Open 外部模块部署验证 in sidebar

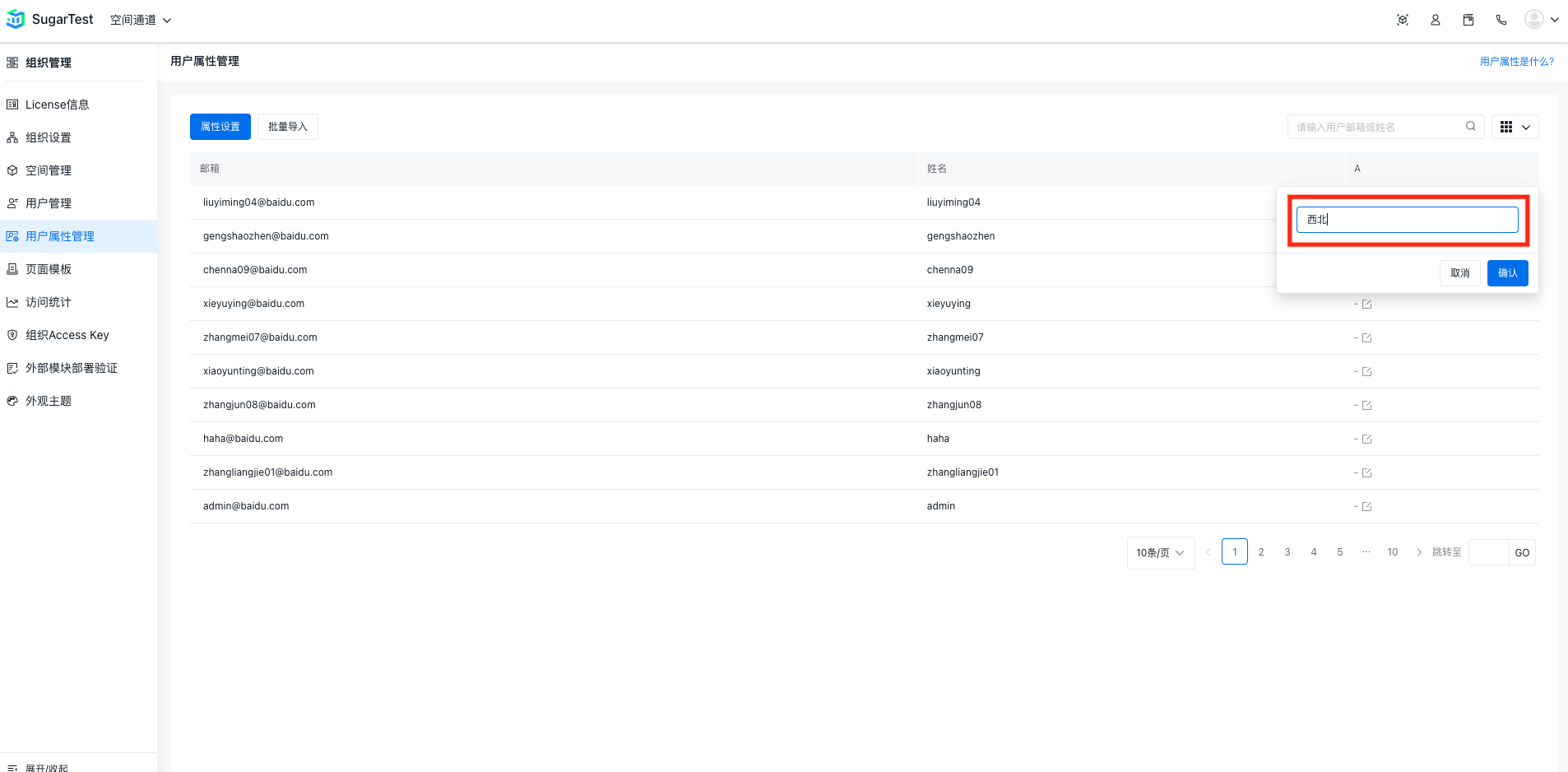pos(78,368)
